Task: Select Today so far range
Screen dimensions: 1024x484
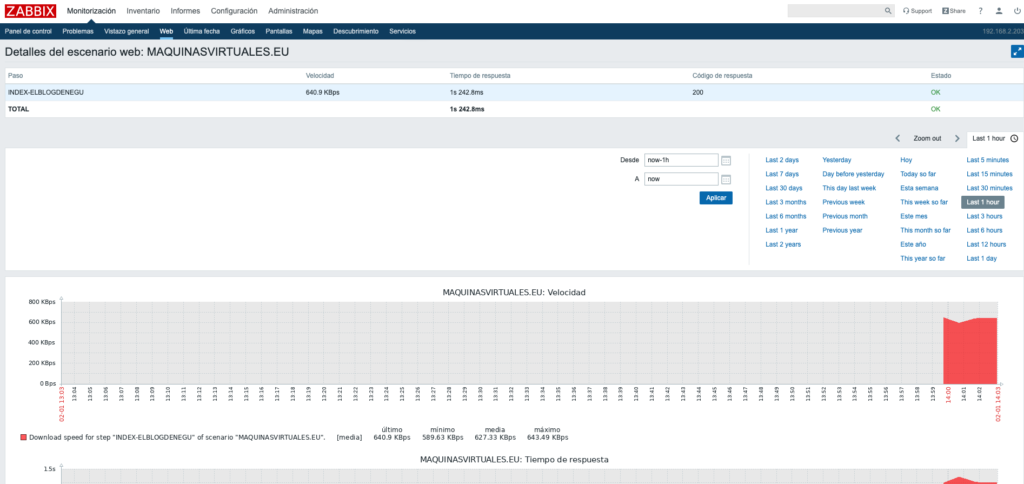Action: pyautogui.click(x=918, y=174)
